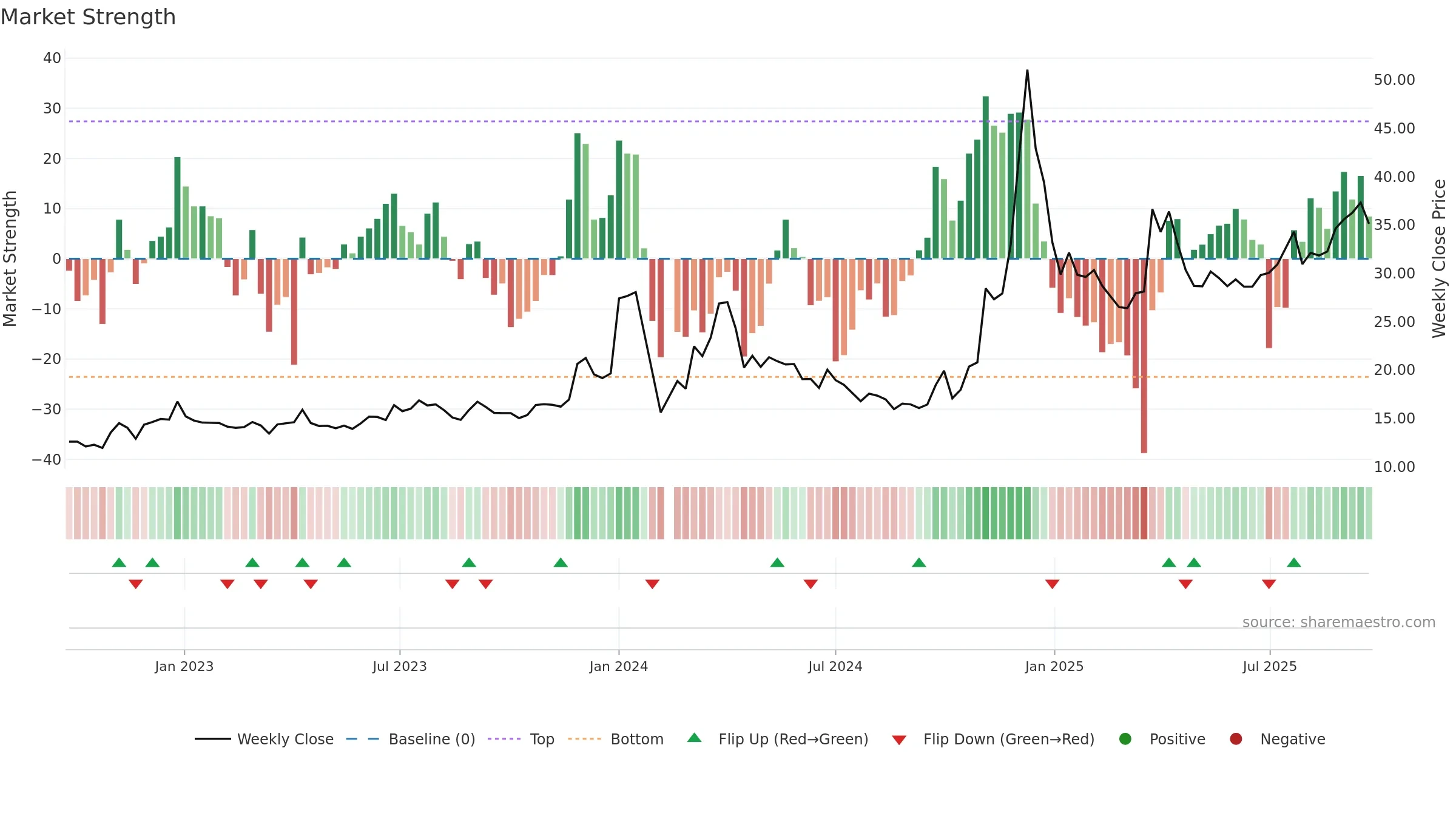Toggle the Negative legend label
The width and height of the screenshot is (1456, 819).
pos(1293,740)
